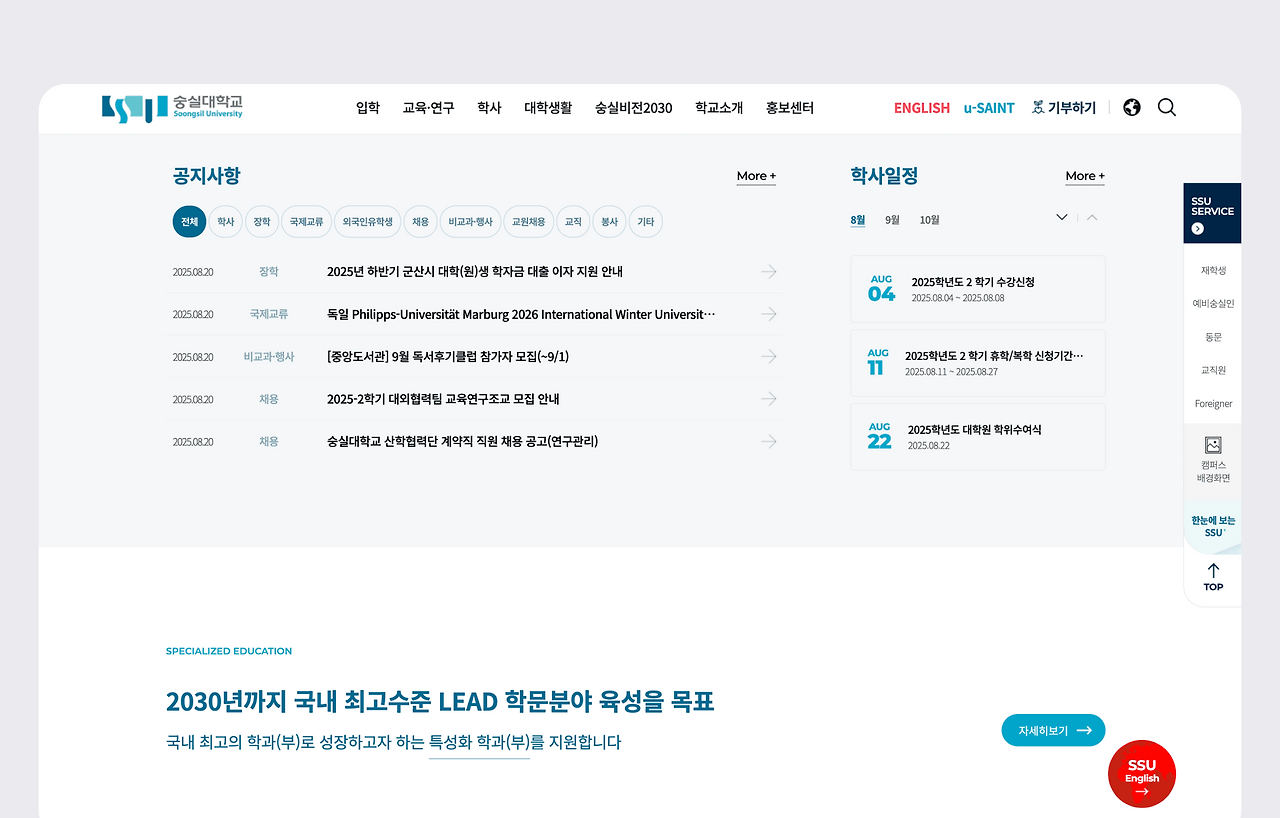Tap the circular SSU English button
The height and width of the screenshot is (818, 1280).
(x=1141, y=774)
